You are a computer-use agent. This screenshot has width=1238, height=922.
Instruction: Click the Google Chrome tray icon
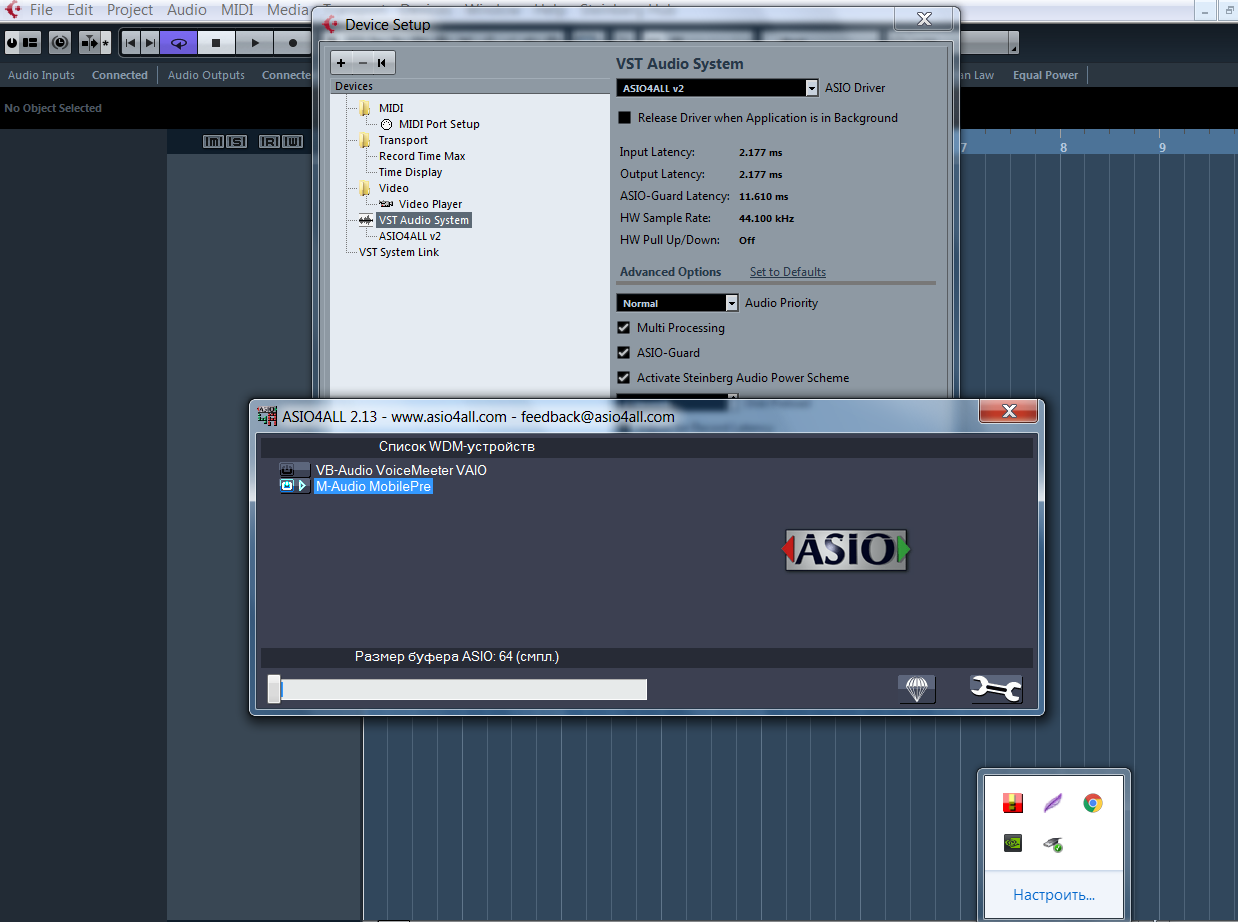(1093, 802)
